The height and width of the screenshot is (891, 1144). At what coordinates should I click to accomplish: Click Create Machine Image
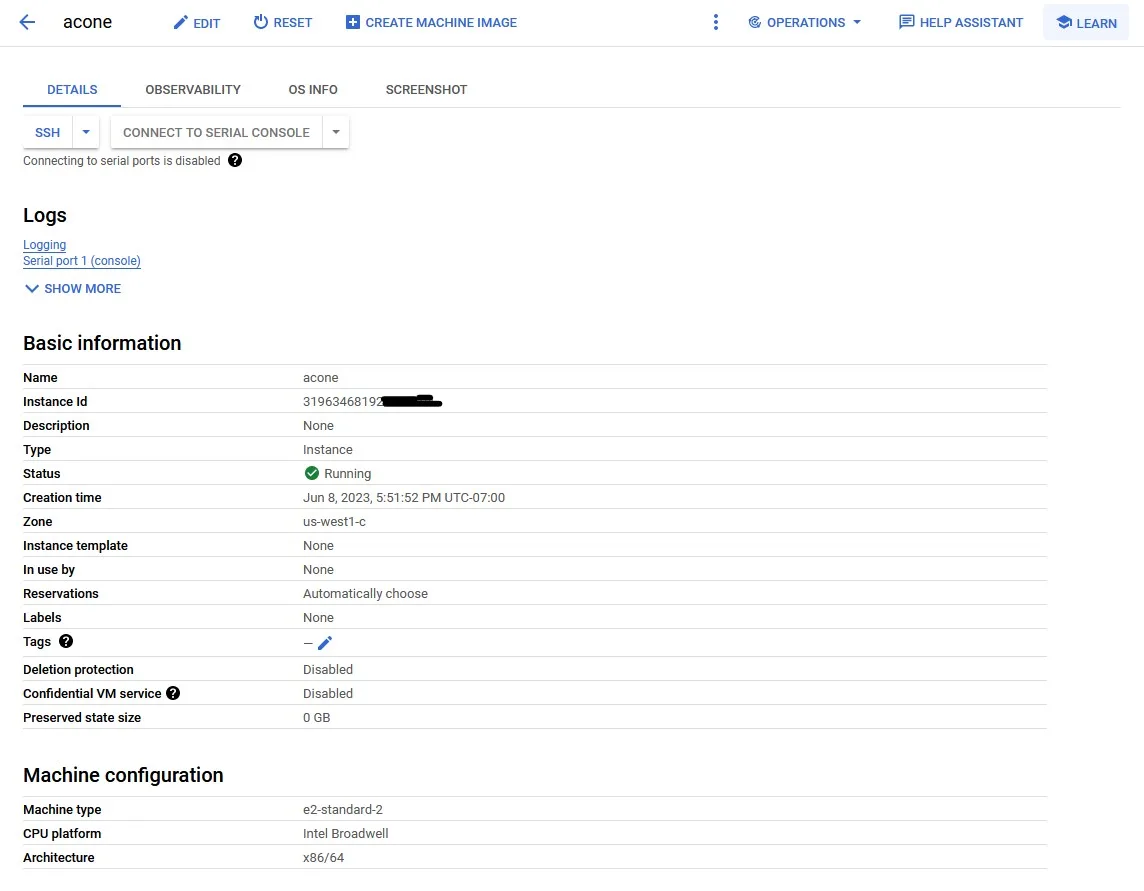[x=431, y=22]
